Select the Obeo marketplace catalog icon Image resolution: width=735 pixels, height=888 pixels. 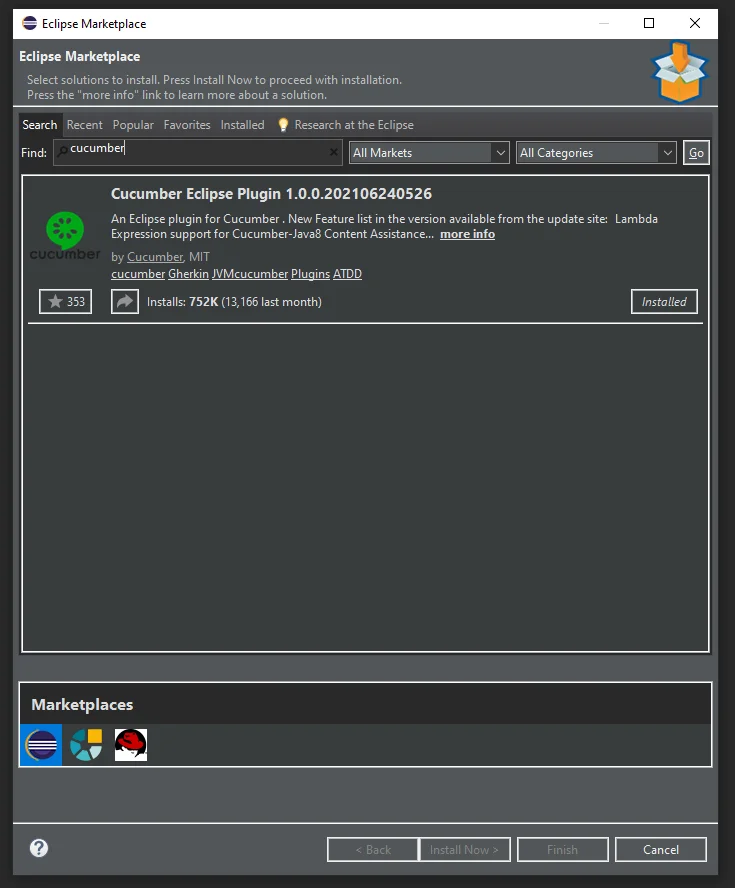(86, 745)
